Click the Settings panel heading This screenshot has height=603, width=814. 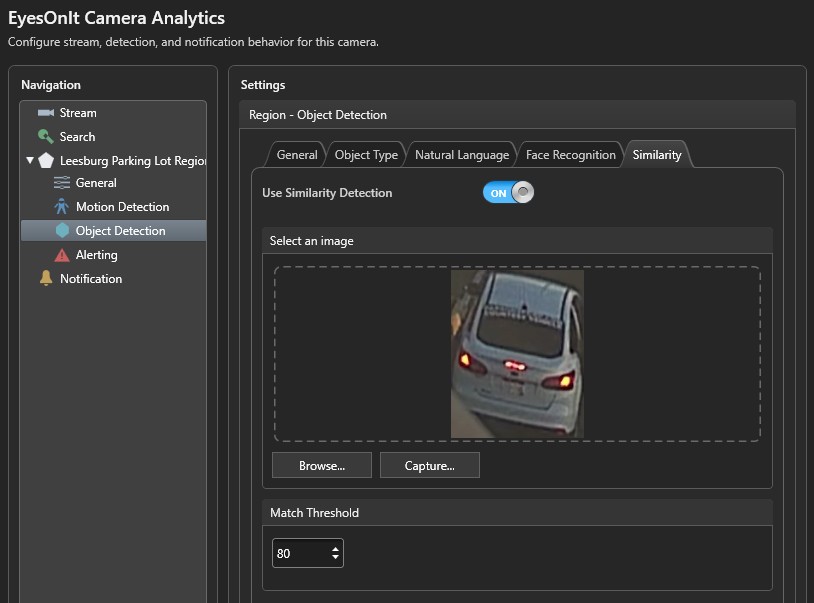(x=263, y=85)
